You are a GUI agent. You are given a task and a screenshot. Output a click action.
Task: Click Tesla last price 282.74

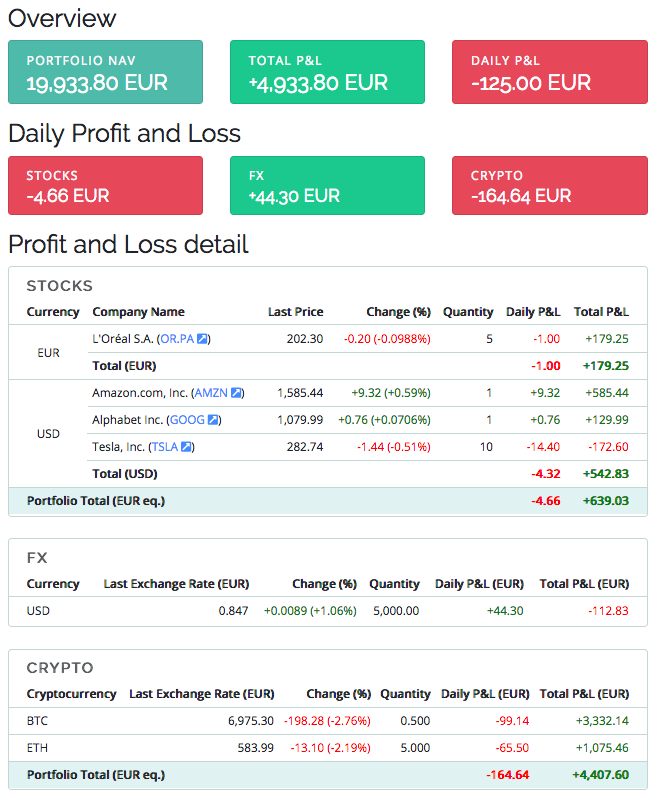click(305, 447)
